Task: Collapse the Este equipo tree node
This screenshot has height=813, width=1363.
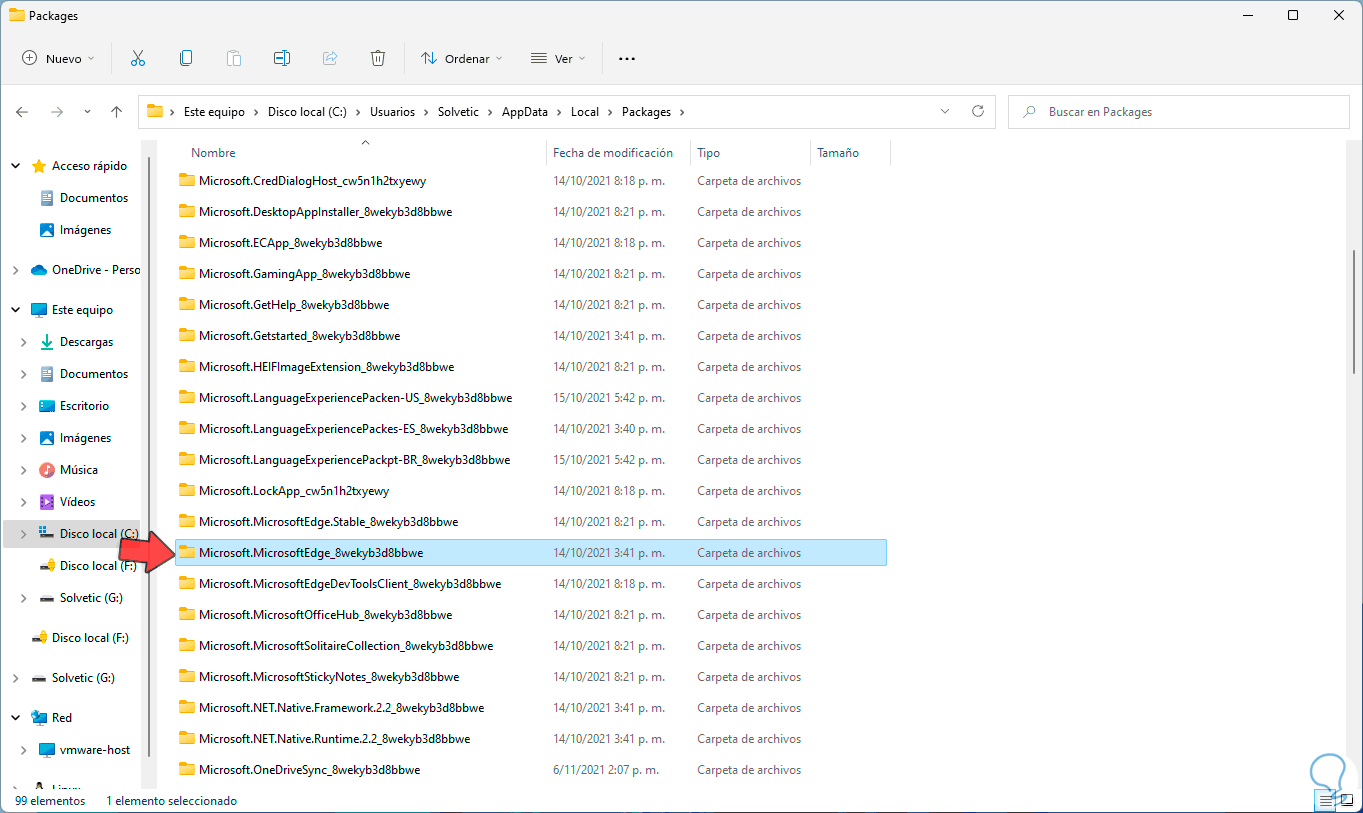Action: [x=16, y=310]
